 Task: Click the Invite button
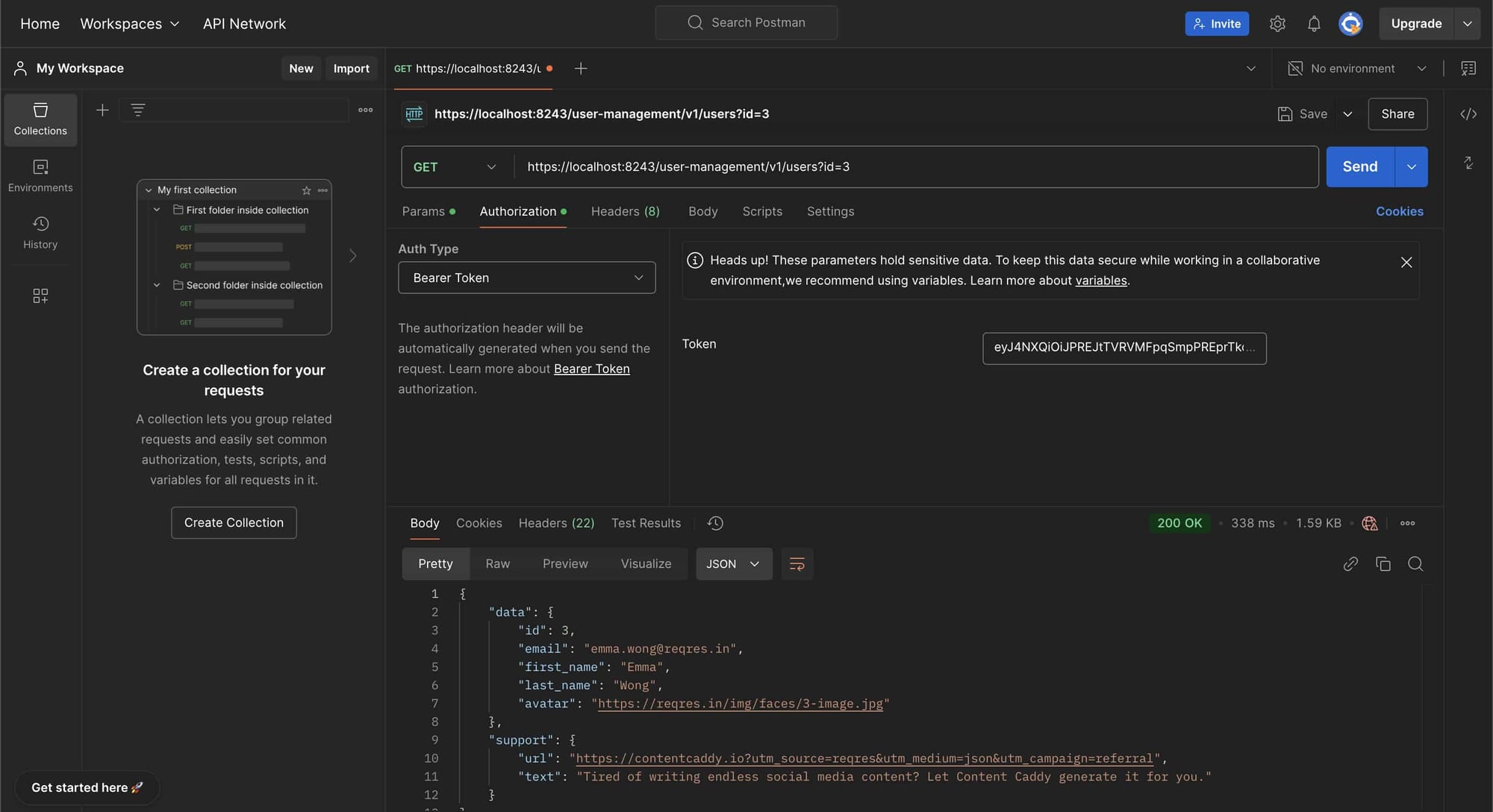(x=1216, y=24)
